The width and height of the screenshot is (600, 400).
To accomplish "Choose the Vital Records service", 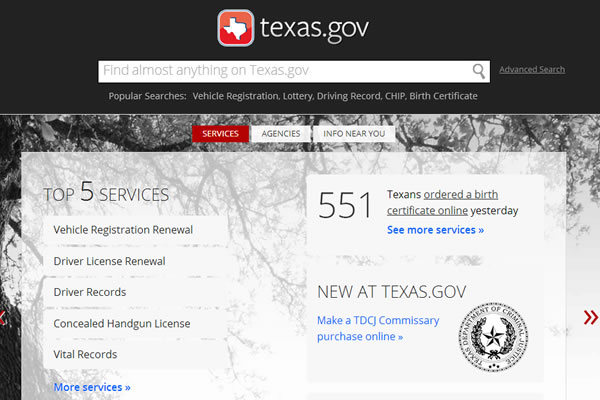I will click(136, 354).
